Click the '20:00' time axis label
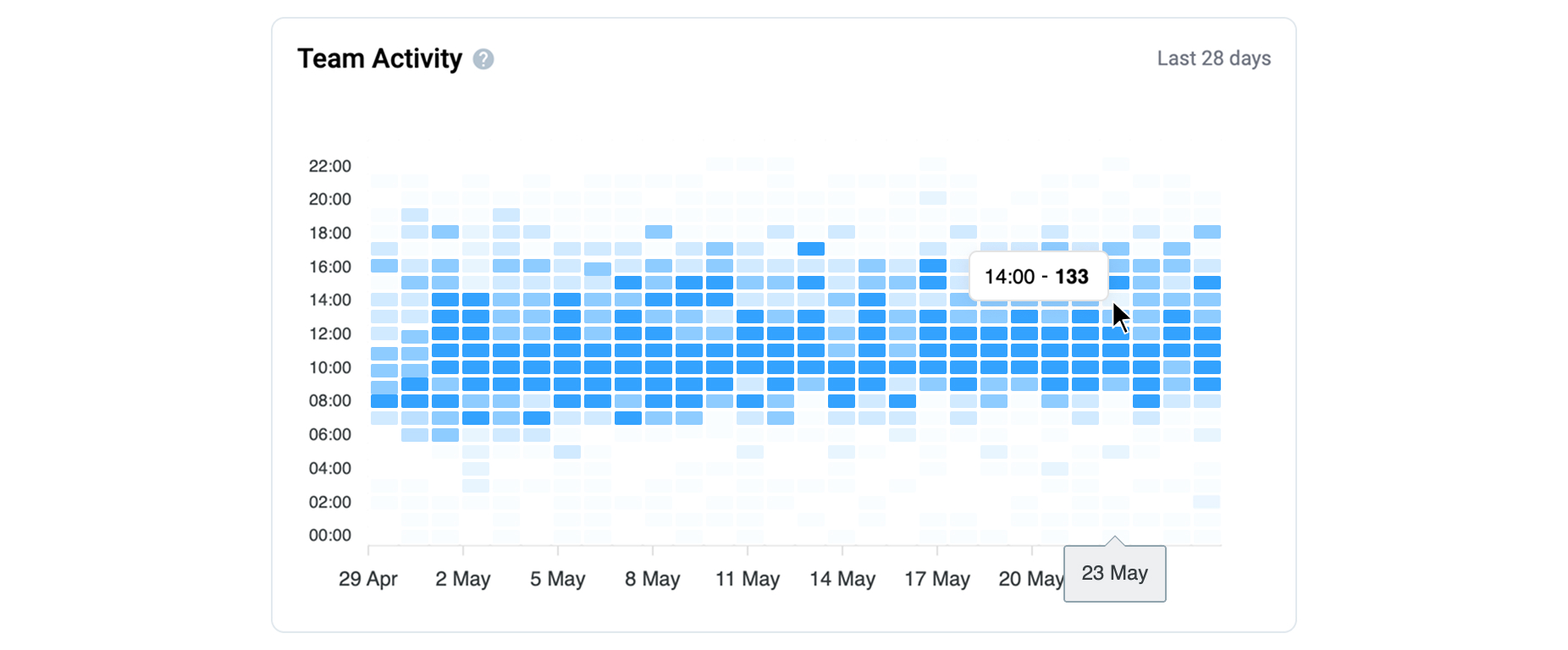The image size is (1568, 650). pyautogui.click(x=329, y=199)
